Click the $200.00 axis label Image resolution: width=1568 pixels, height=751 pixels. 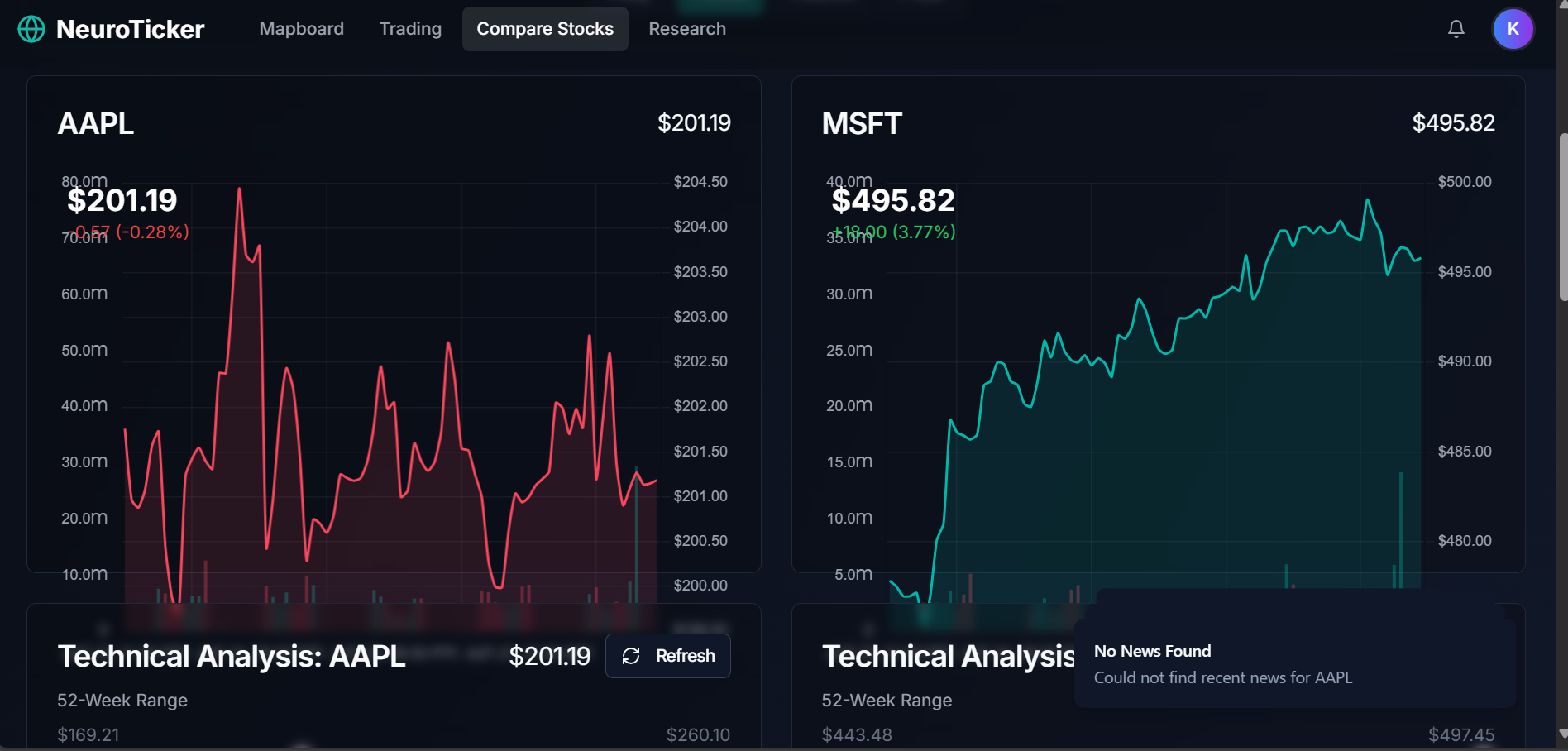coord(700,586)
